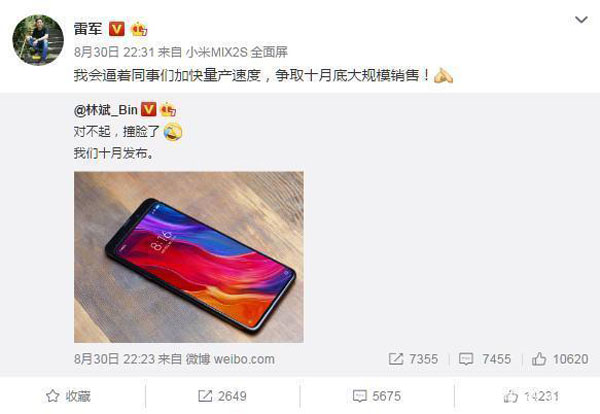Click the 雷军 username link

[x=88, y=29]
